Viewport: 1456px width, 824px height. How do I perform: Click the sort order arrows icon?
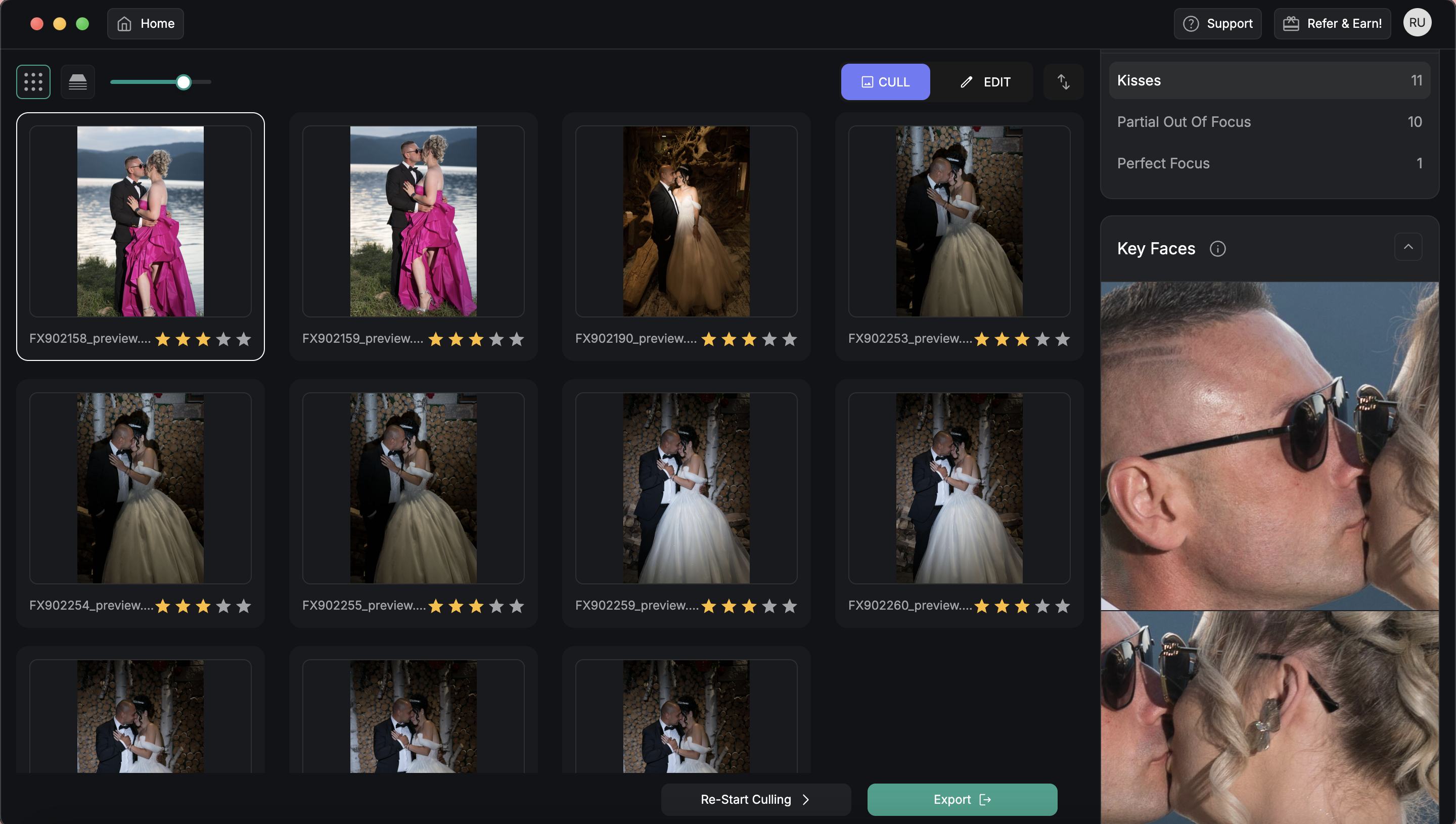point(1063,82)
